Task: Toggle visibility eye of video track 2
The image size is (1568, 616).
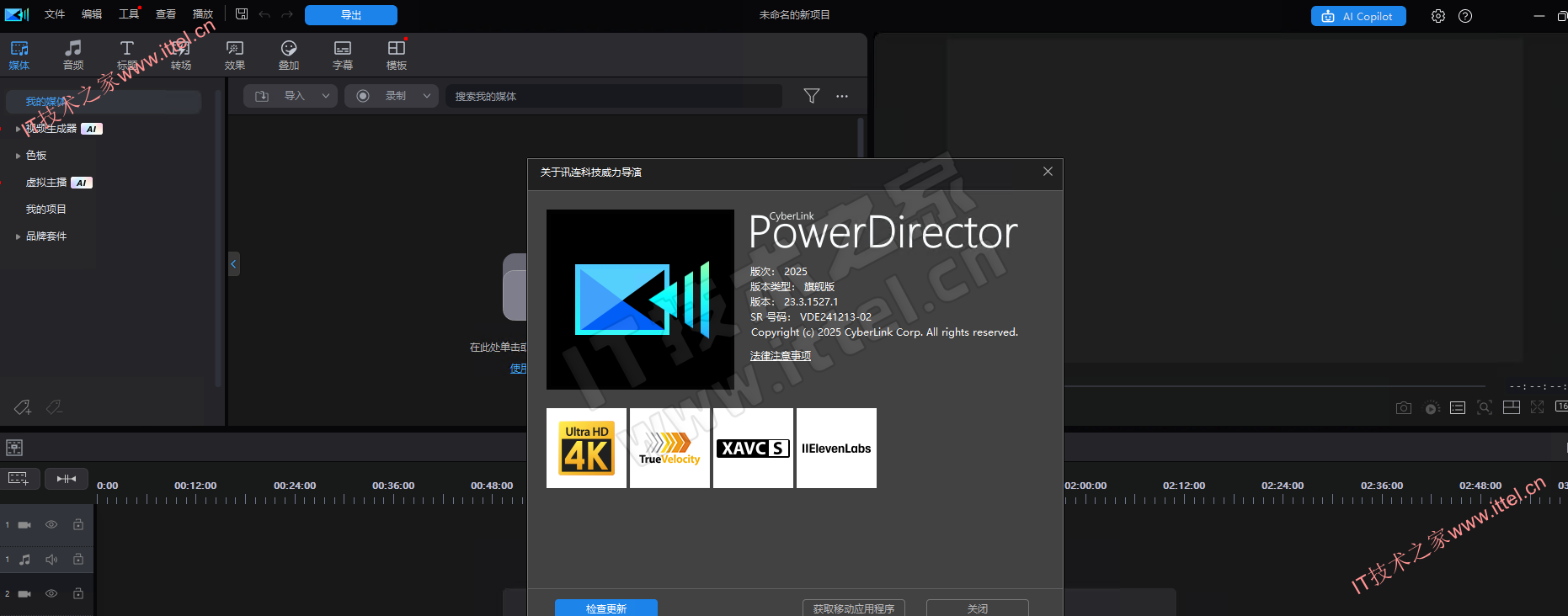Action: coord(51,593)
